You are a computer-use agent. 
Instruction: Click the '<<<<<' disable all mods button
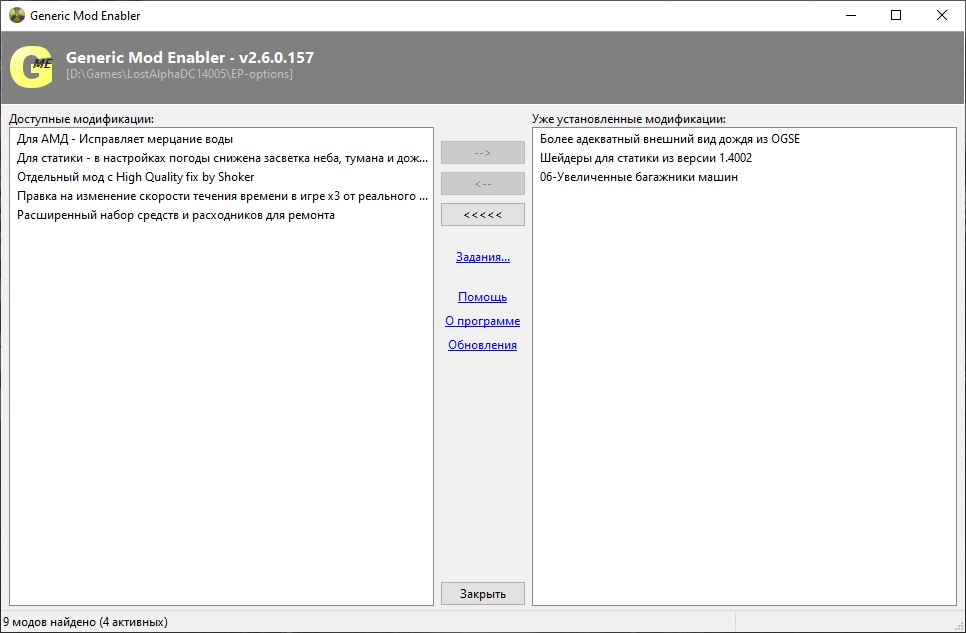click(x=483, y=215)
